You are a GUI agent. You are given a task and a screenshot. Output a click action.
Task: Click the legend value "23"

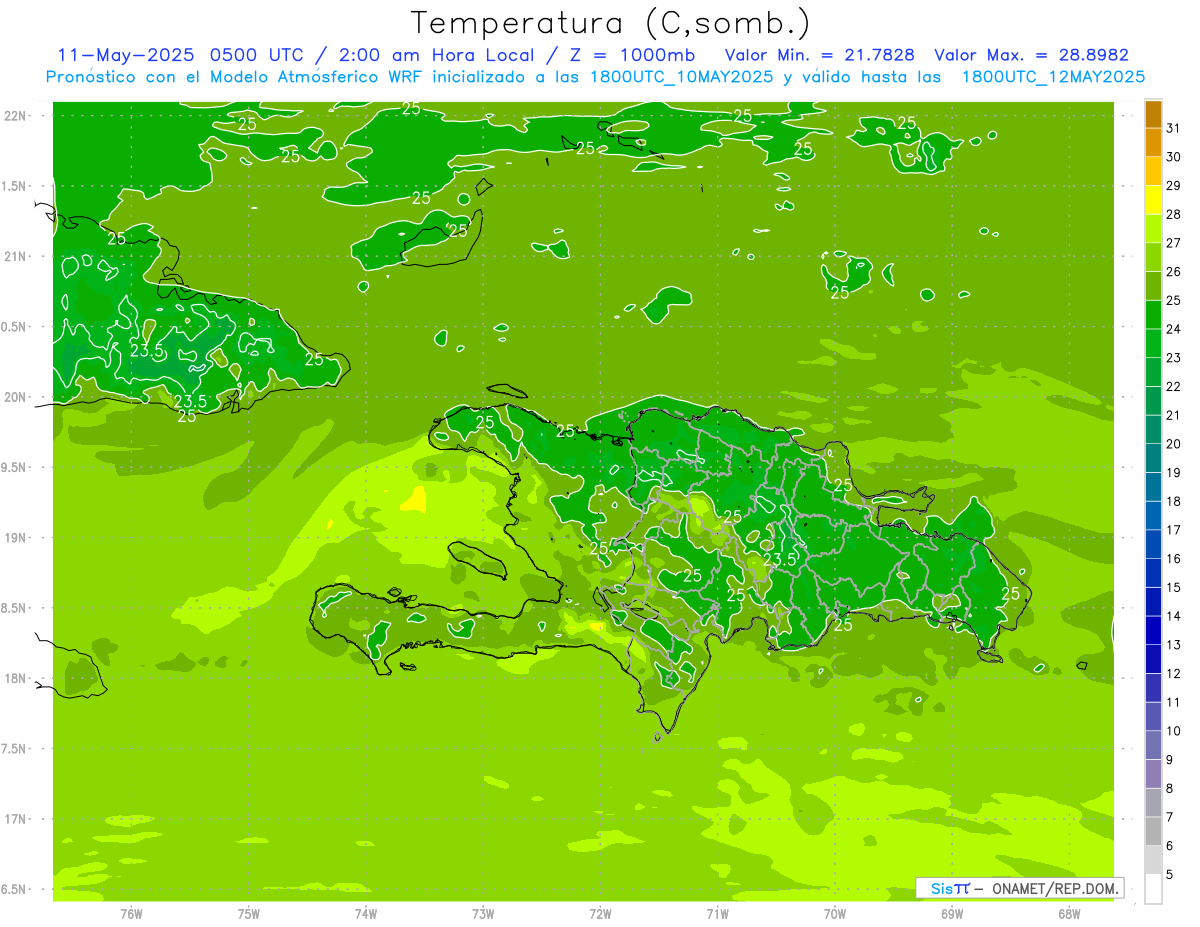tap(1174, 358)
